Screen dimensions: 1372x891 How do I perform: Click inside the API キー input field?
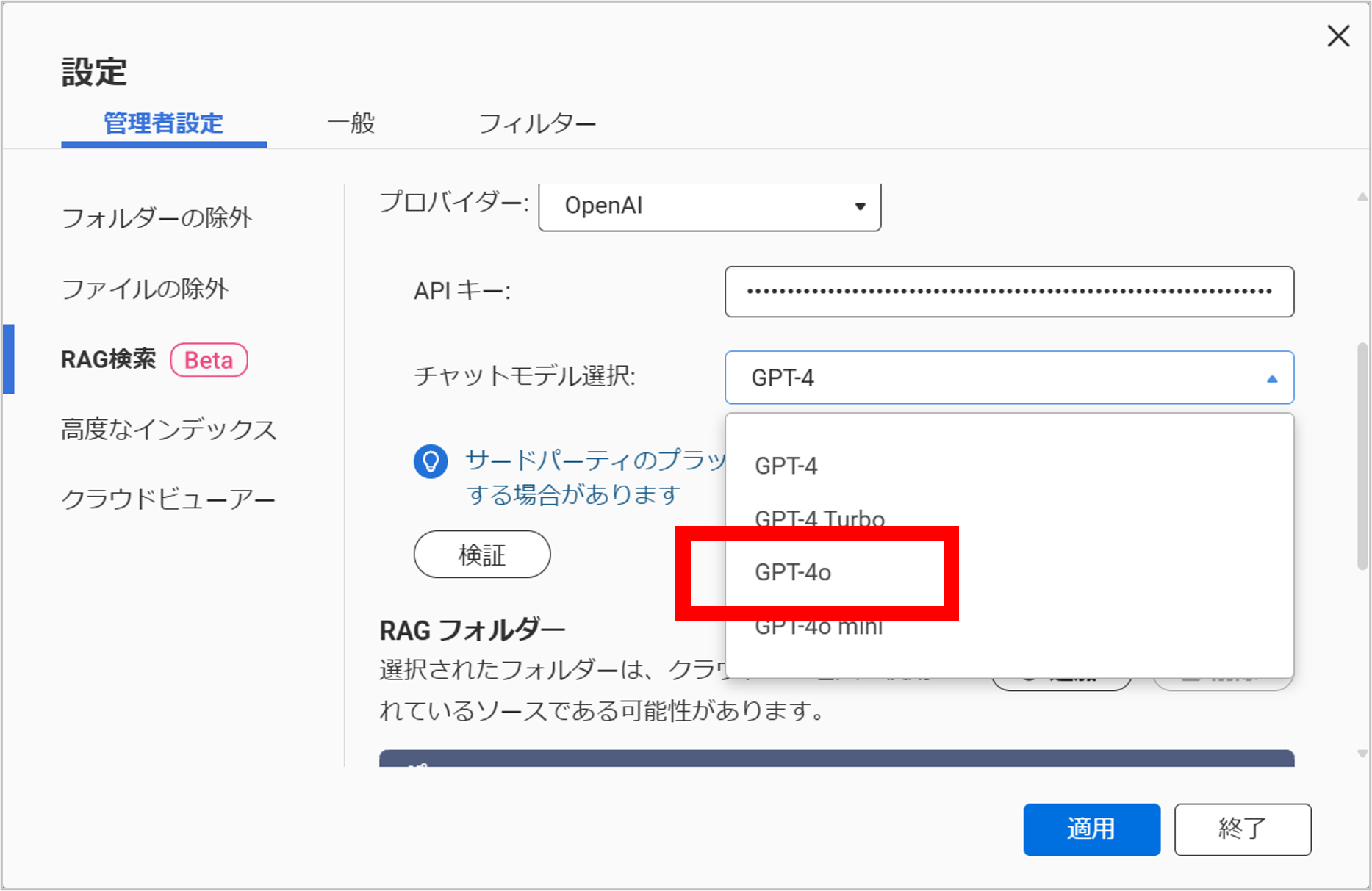click(1008, 292)
